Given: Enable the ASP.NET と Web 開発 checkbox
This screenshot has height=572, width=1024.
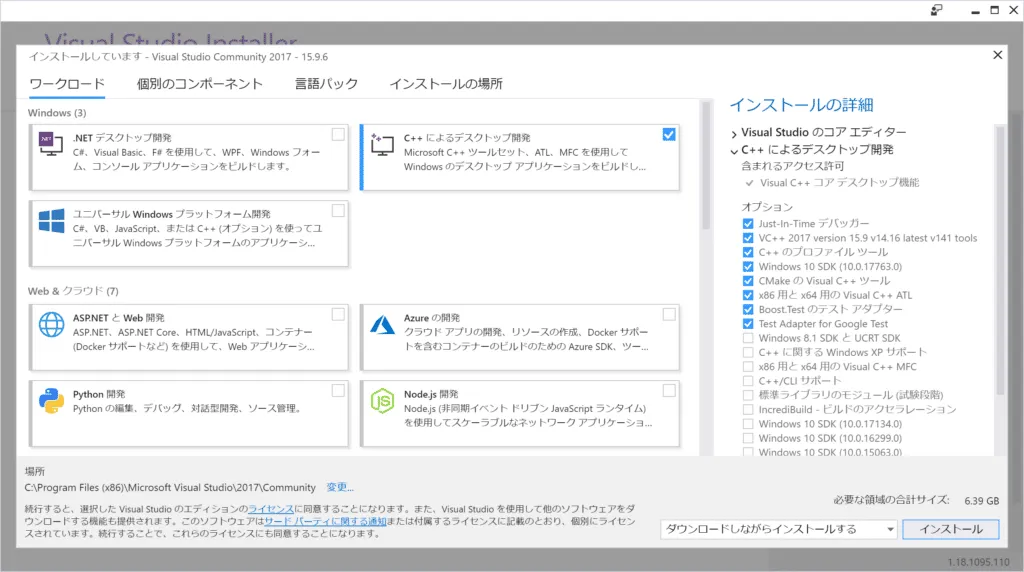Looking at the screenshot, I should pyautogui.click(x=338, y=315).
